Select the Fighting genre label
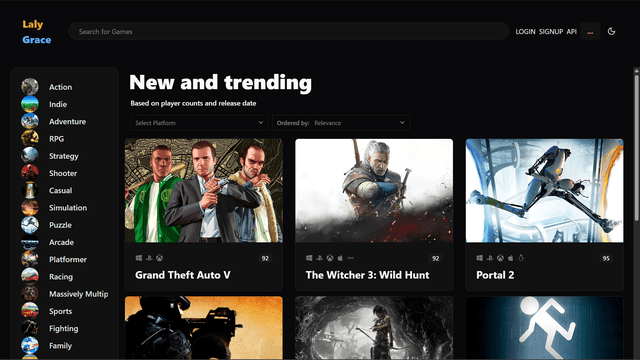Screen dimensions: 640x360 coord(64,329)
